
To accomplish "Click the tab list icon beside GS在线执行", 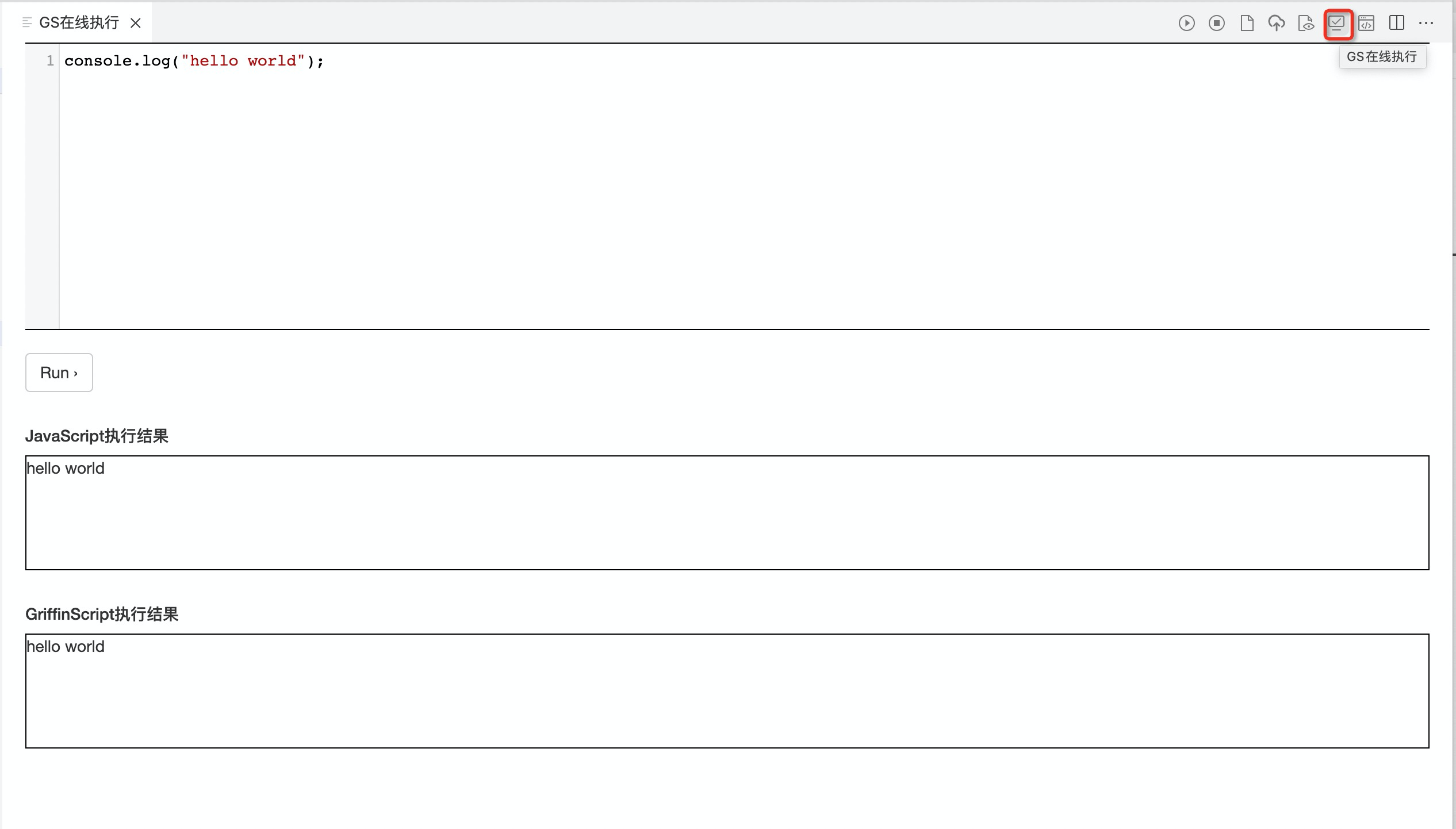I will (x=26, y=22).
